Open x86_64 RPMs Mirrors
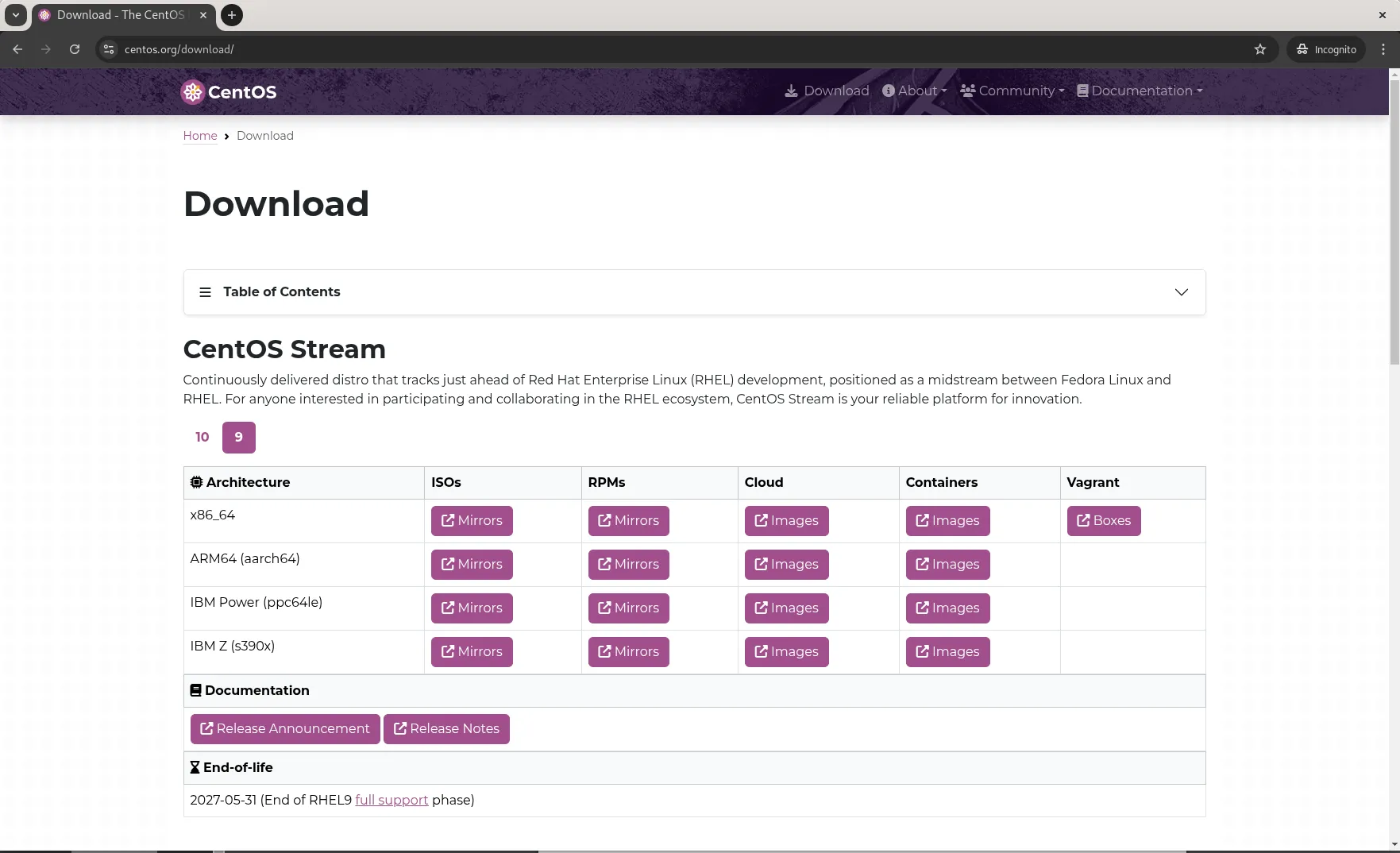The width and height of the screenshot is (1400, 853). click(x=629, y=521)
